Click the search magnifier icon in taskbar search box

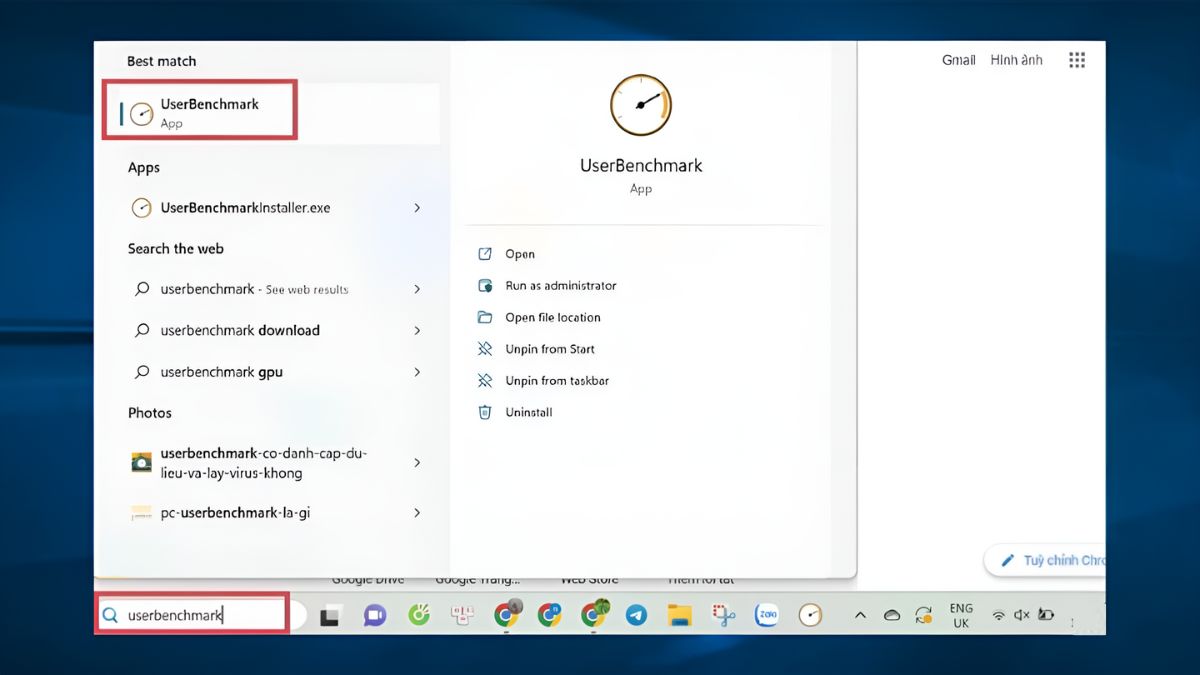[111, 615]
